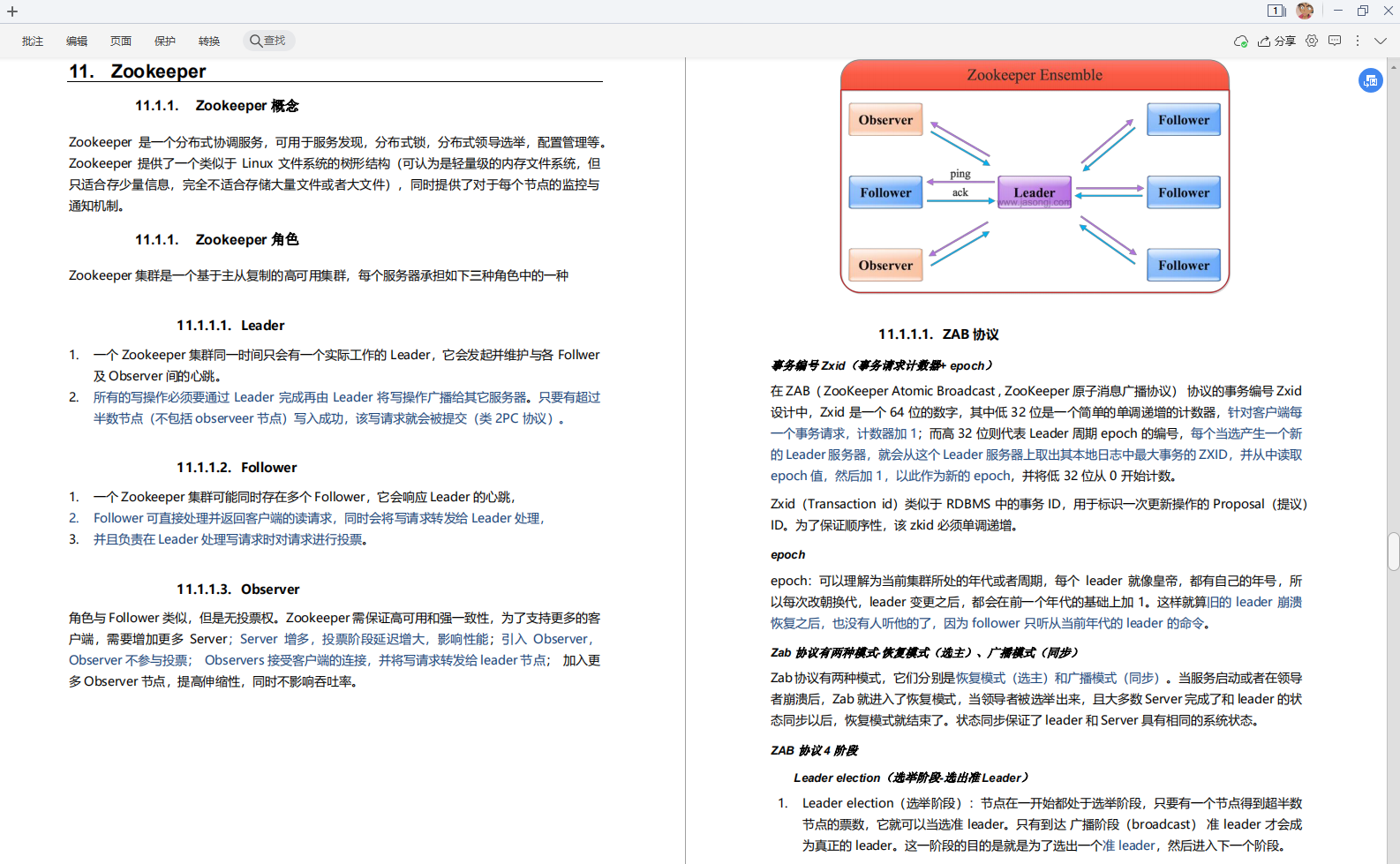The width and height of the screenshot is (1400, 864).
Task: Click the heading "11.1.1.1. ZAB 协议"
Action: tap(938, 334)
